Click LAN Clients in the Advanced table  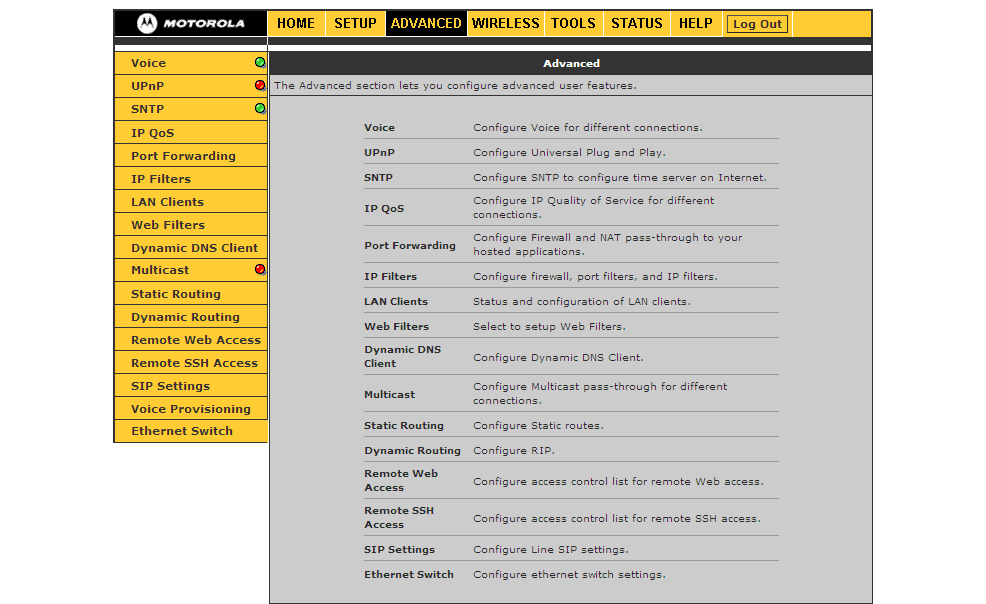pos(396,302)
